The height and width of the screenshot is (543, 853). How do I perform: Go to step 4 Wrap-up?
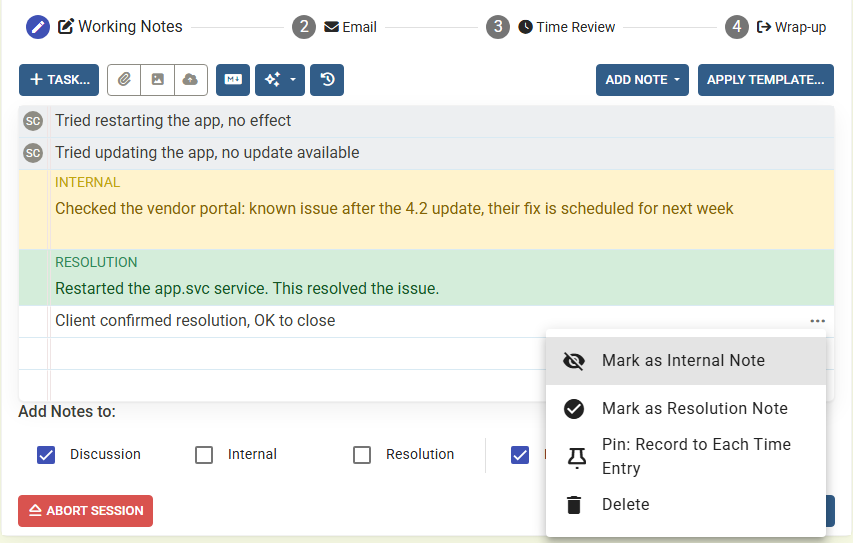pos(792,27)
